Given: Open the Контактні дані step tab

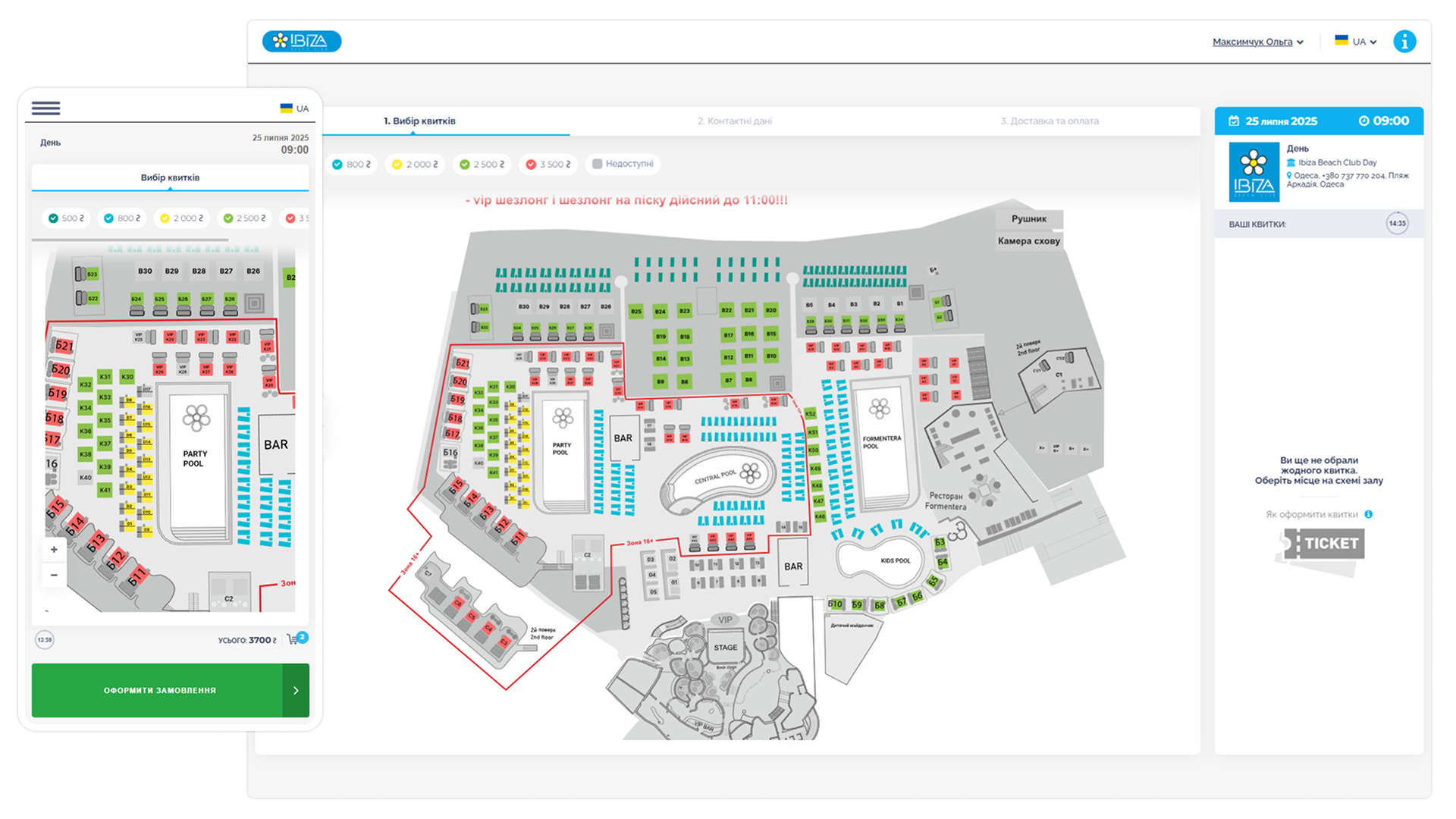Looking at the screenshot, I should pos(734,121).
